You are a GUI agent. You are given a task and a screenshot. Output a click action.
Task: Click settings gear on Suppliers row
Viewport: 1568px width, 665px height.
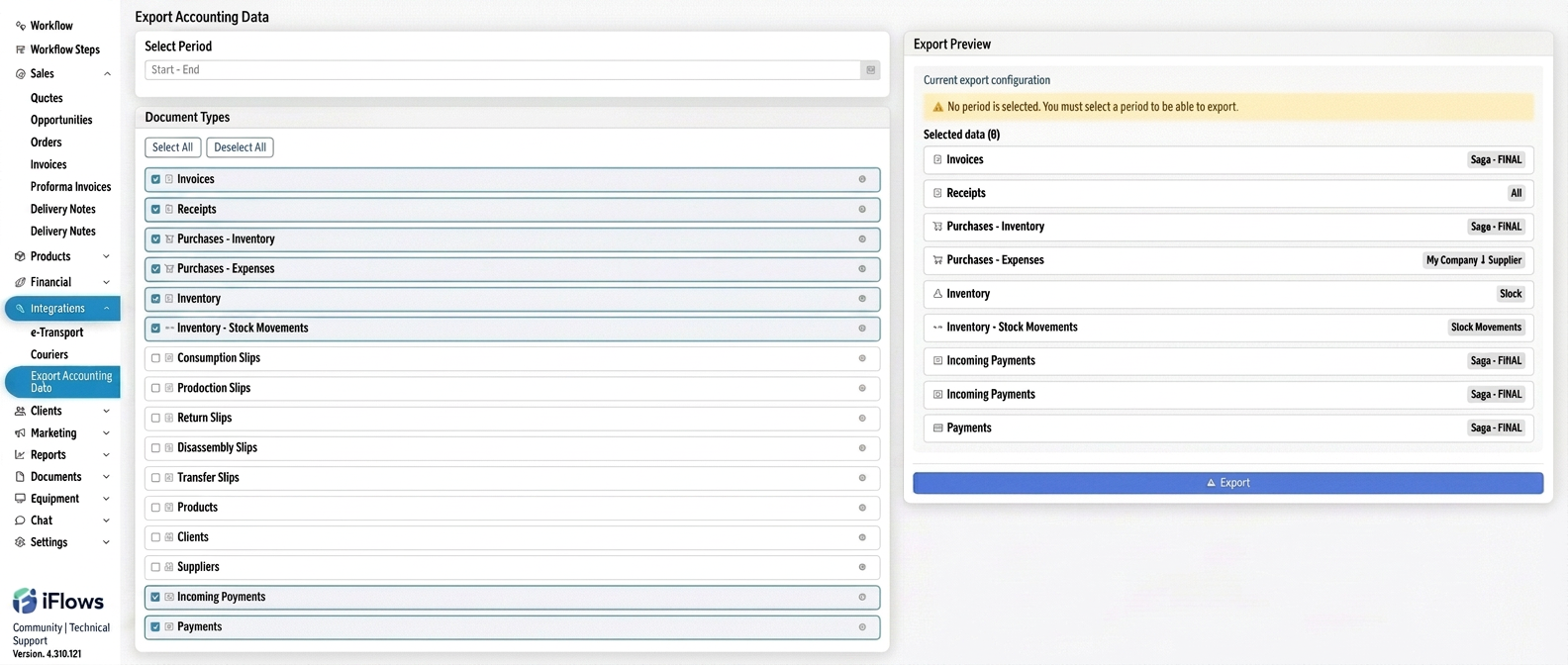tap(862, 567)
